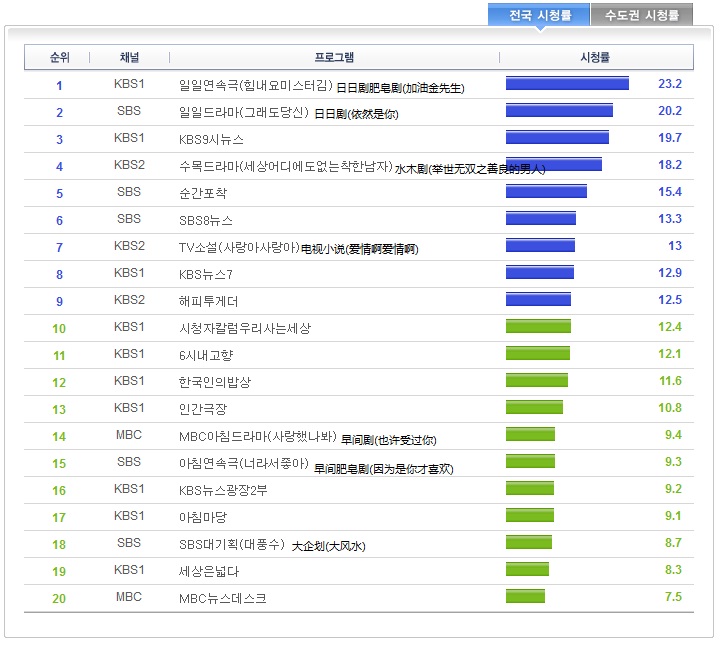Click the 10.8 rating value

point(670,408)
